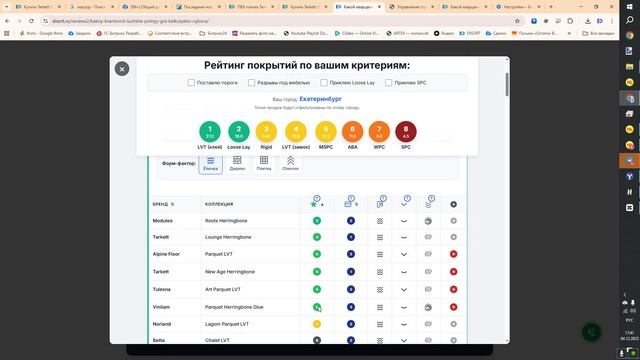This screenshot has width=640, height=360.
Task: Choose rank 6 ABA circle
Action: (x=353, y=132)
